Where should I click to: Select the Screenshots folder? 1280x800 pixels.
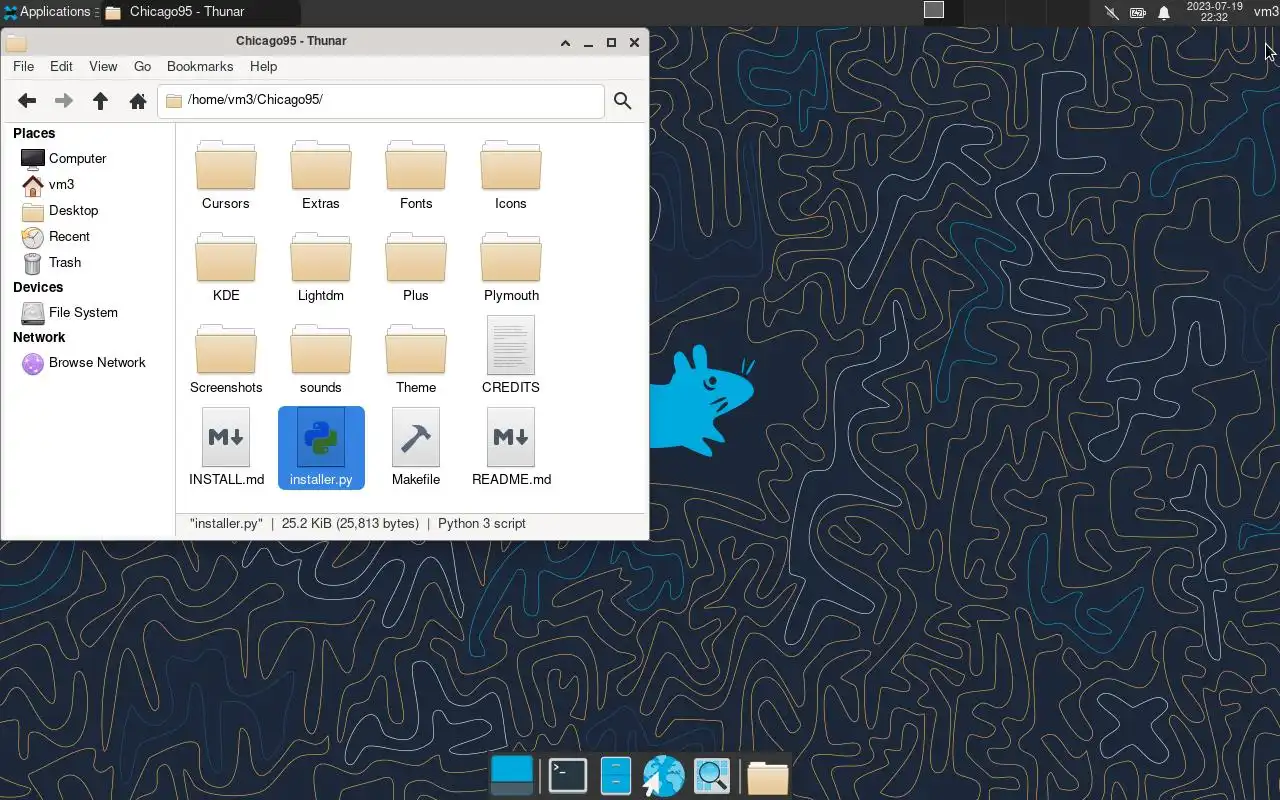pos(226,359)
